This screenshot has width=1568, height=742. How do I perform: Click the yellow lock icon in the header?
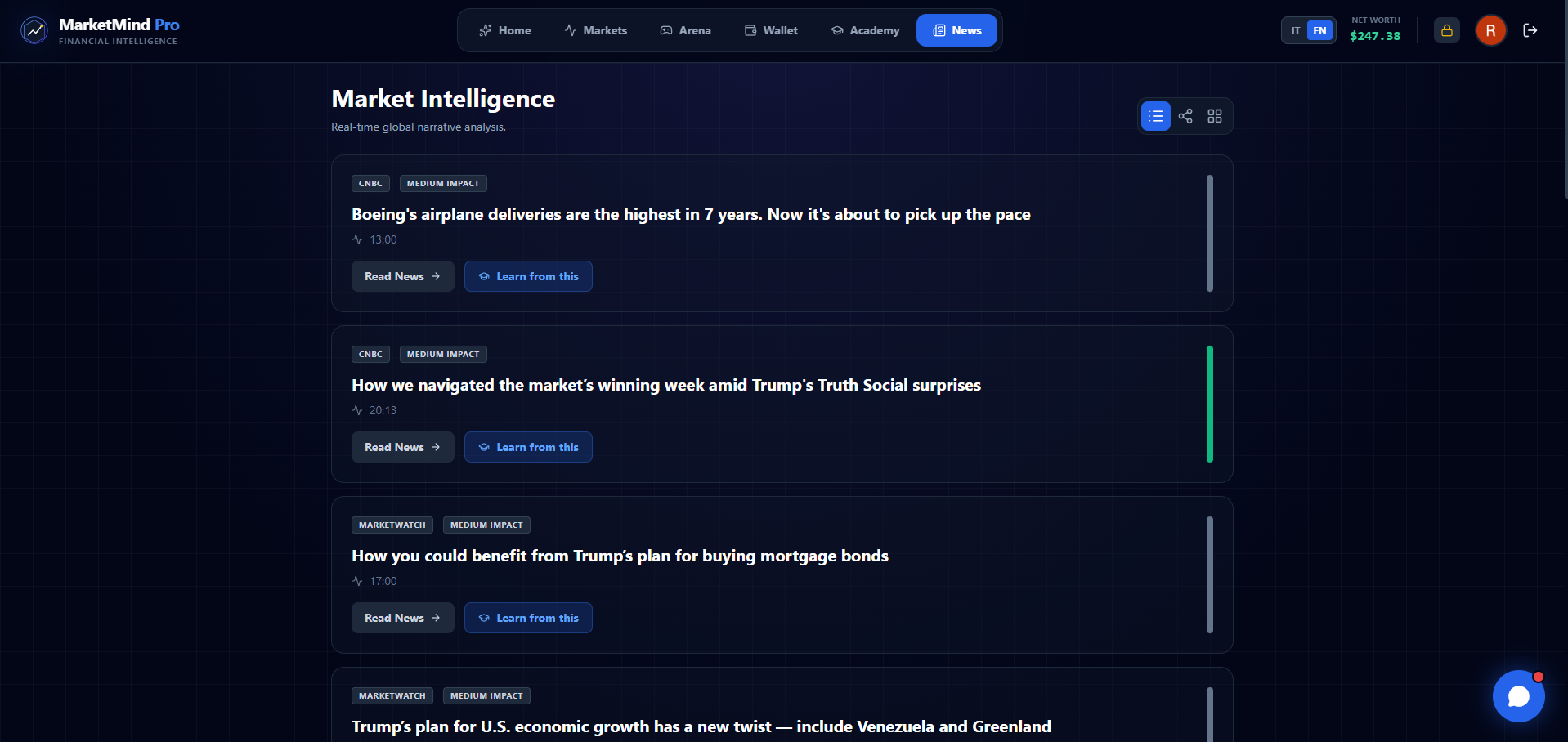point(1446,30)
